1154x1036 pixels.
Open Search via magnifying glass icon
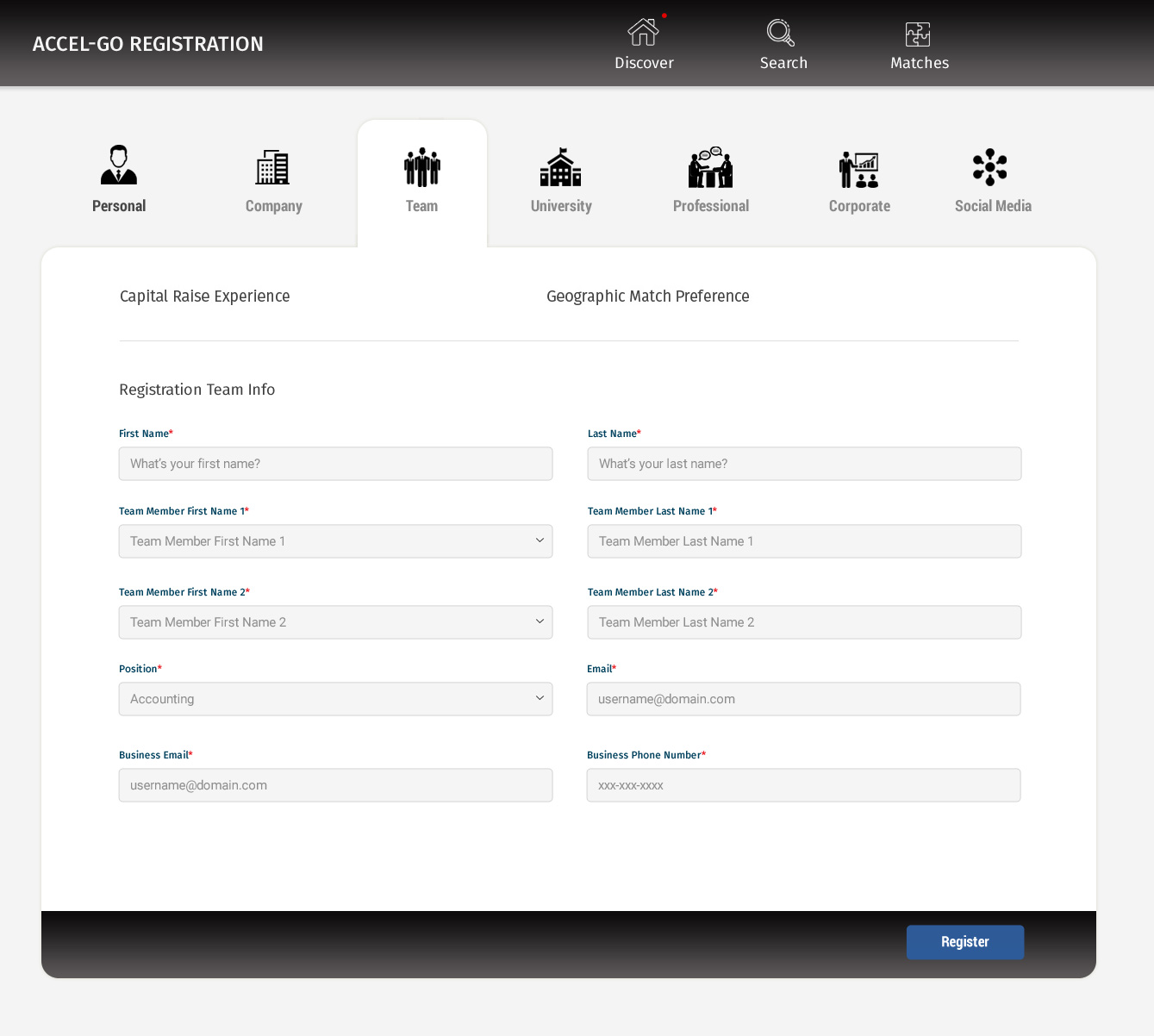point(781,33)
